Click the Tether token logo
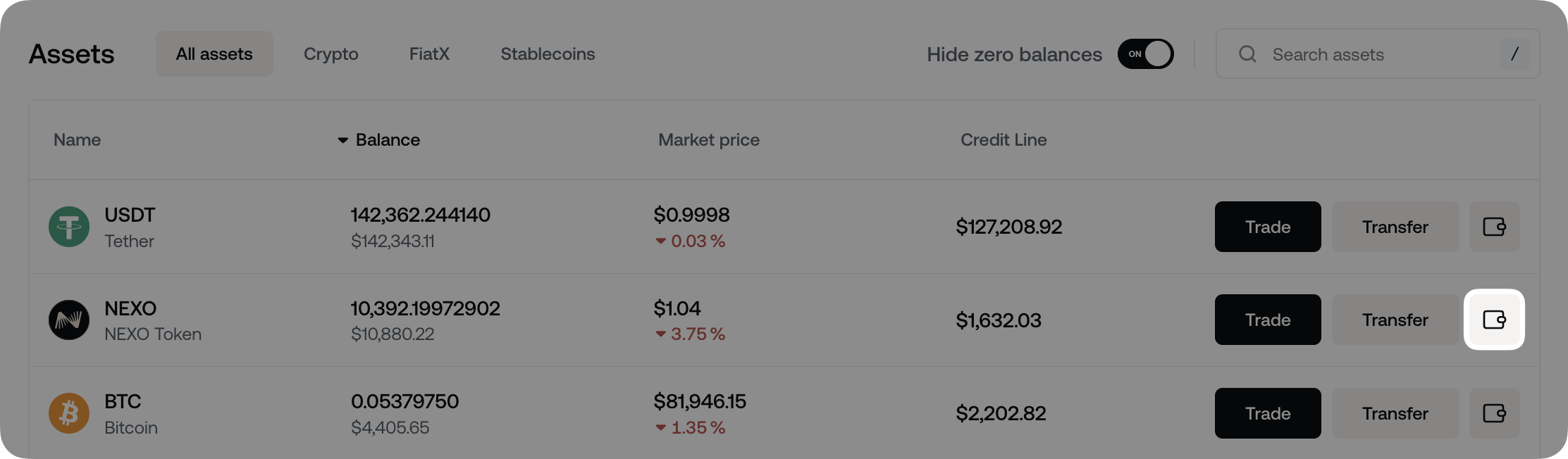The image size is (1568, 459). click(68, 227)
